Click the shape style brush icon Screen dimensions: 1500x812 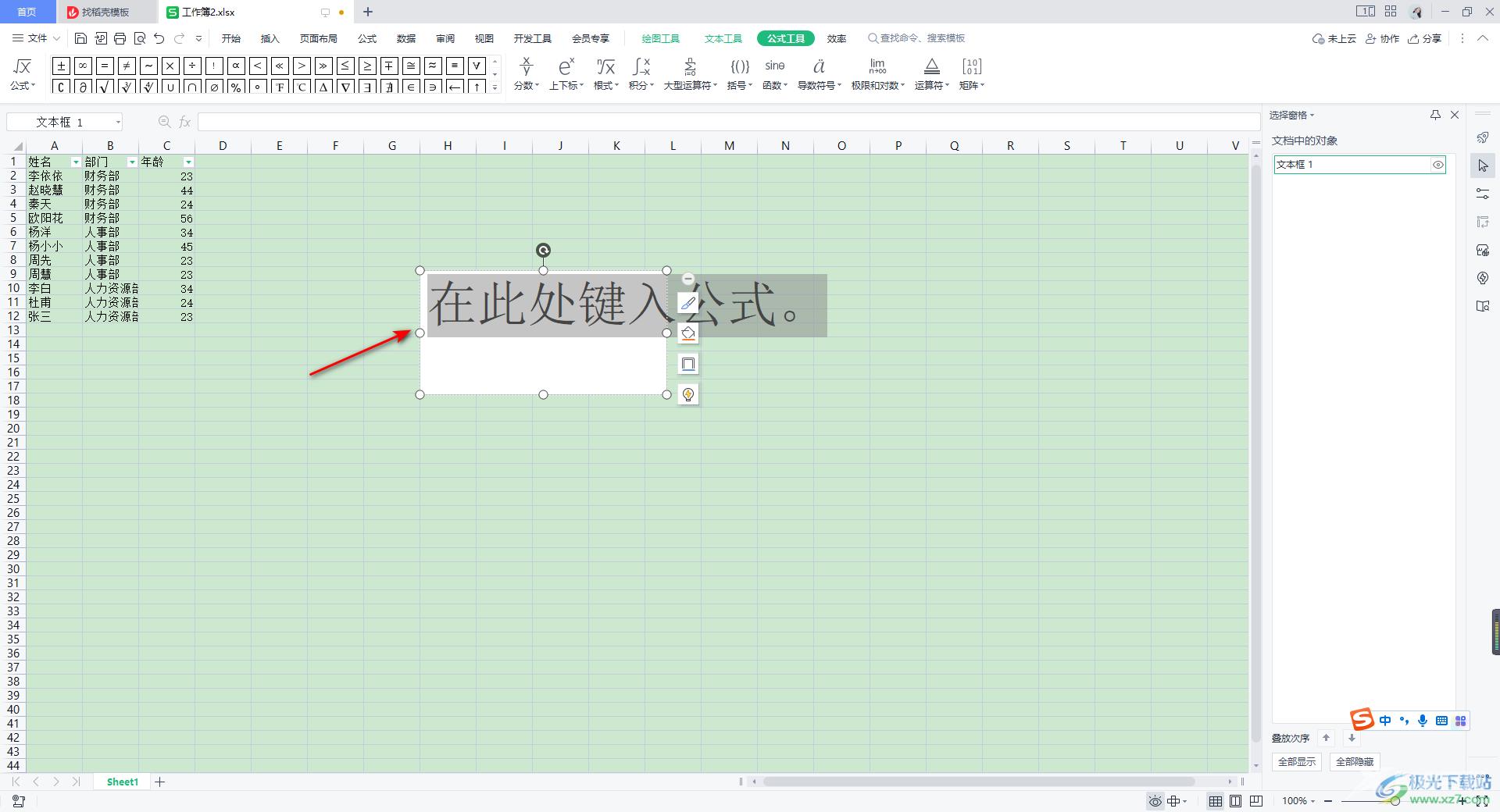click(x=688, y=303)
